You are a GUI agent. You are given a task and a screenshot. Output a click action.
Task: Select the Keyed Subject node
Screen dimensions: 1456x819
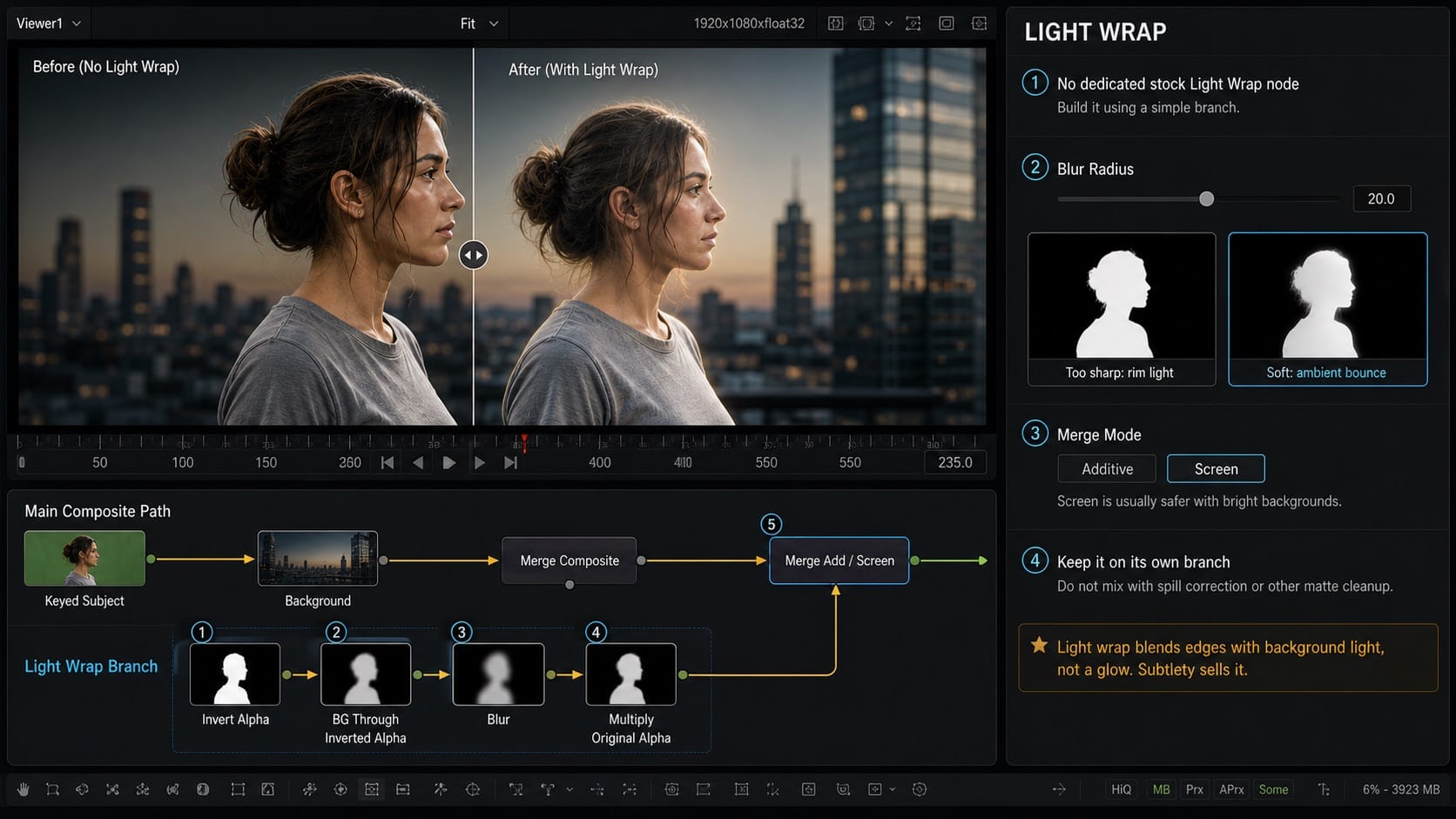(x=84, y=558)
